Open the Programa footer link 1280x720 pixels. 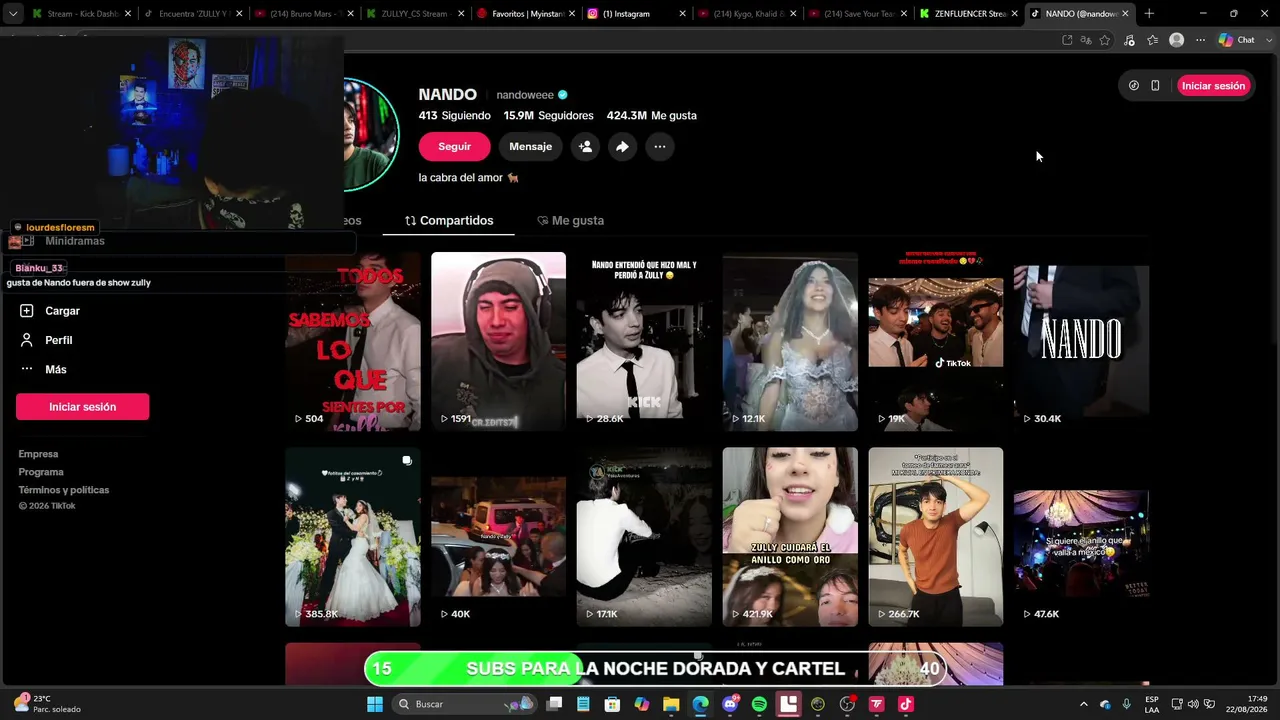41,472
